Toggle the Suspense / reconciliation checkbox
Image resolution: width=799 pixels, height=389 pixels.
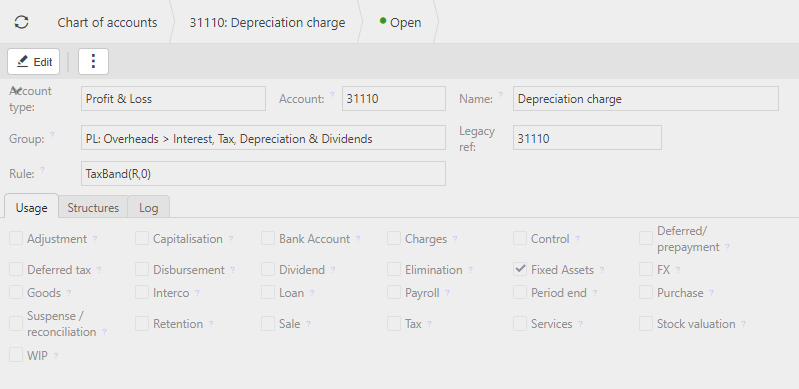[16, 323]
